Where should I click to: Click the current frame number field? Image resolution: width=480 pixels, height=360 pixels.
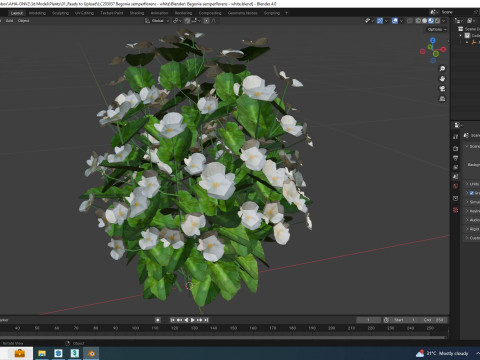pyautogui.click(x=369, y=320)
